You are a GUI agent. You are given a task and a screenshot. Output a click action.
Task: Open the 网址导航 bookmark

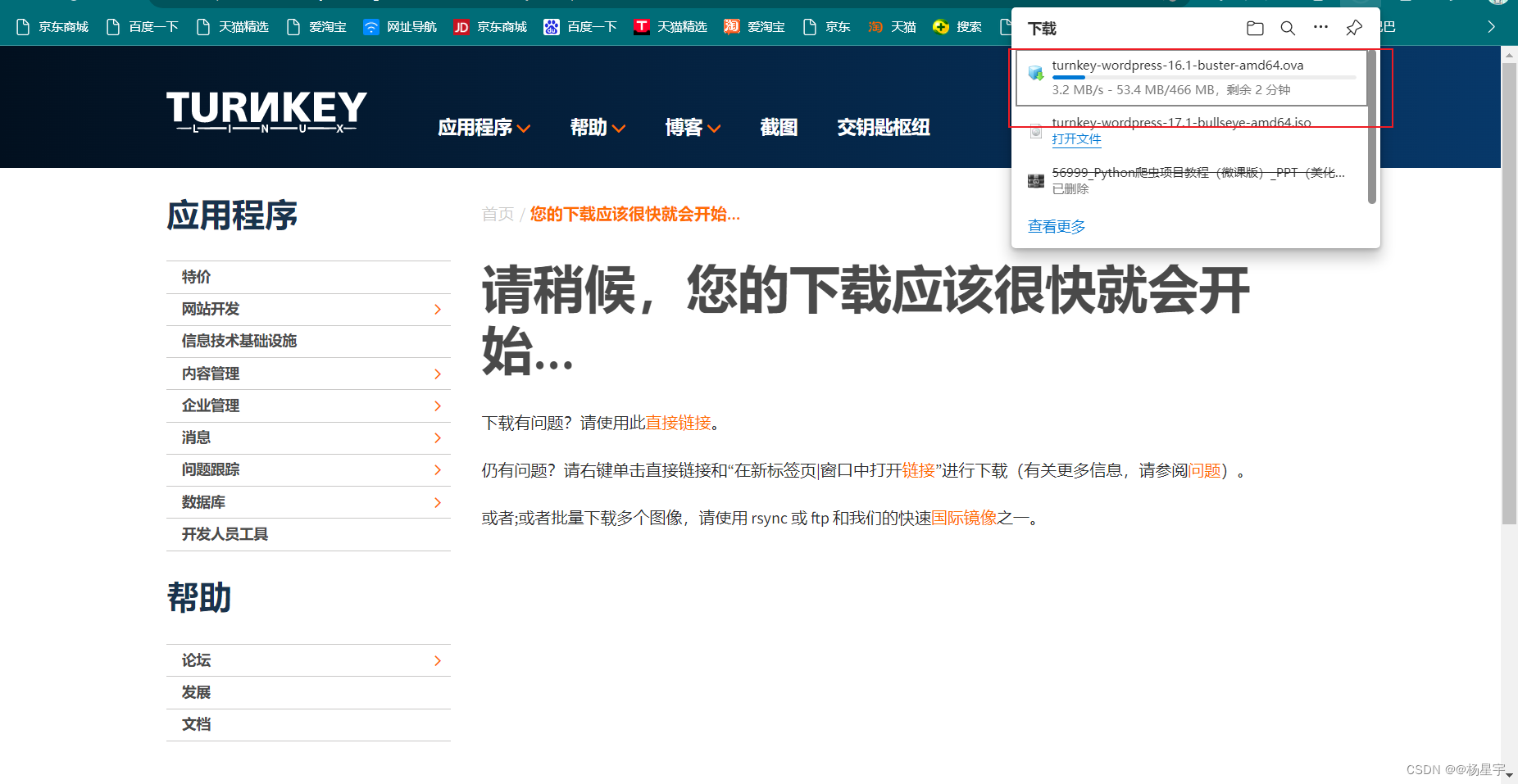pos(400,27)
